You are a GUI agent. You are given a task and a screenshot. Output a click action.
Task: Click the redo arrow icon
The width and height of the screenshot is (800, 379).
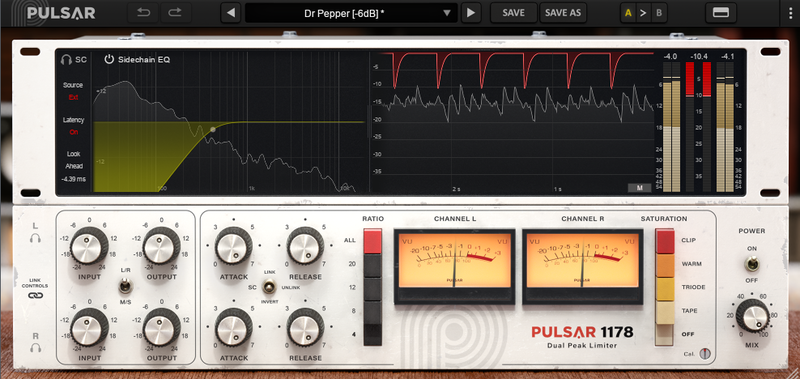(174, 13)
